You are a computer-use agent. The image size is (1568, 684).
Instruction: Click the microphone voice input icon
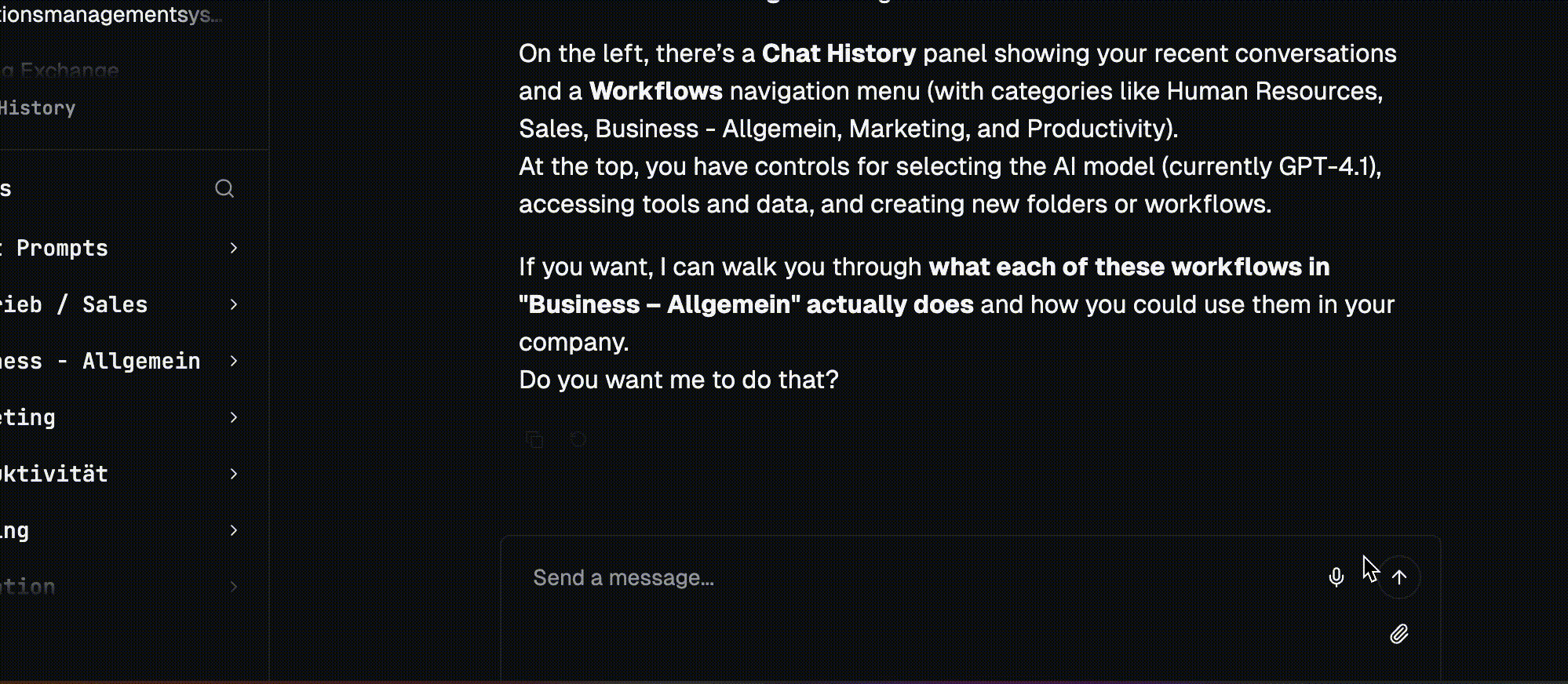pos(1336,577)
